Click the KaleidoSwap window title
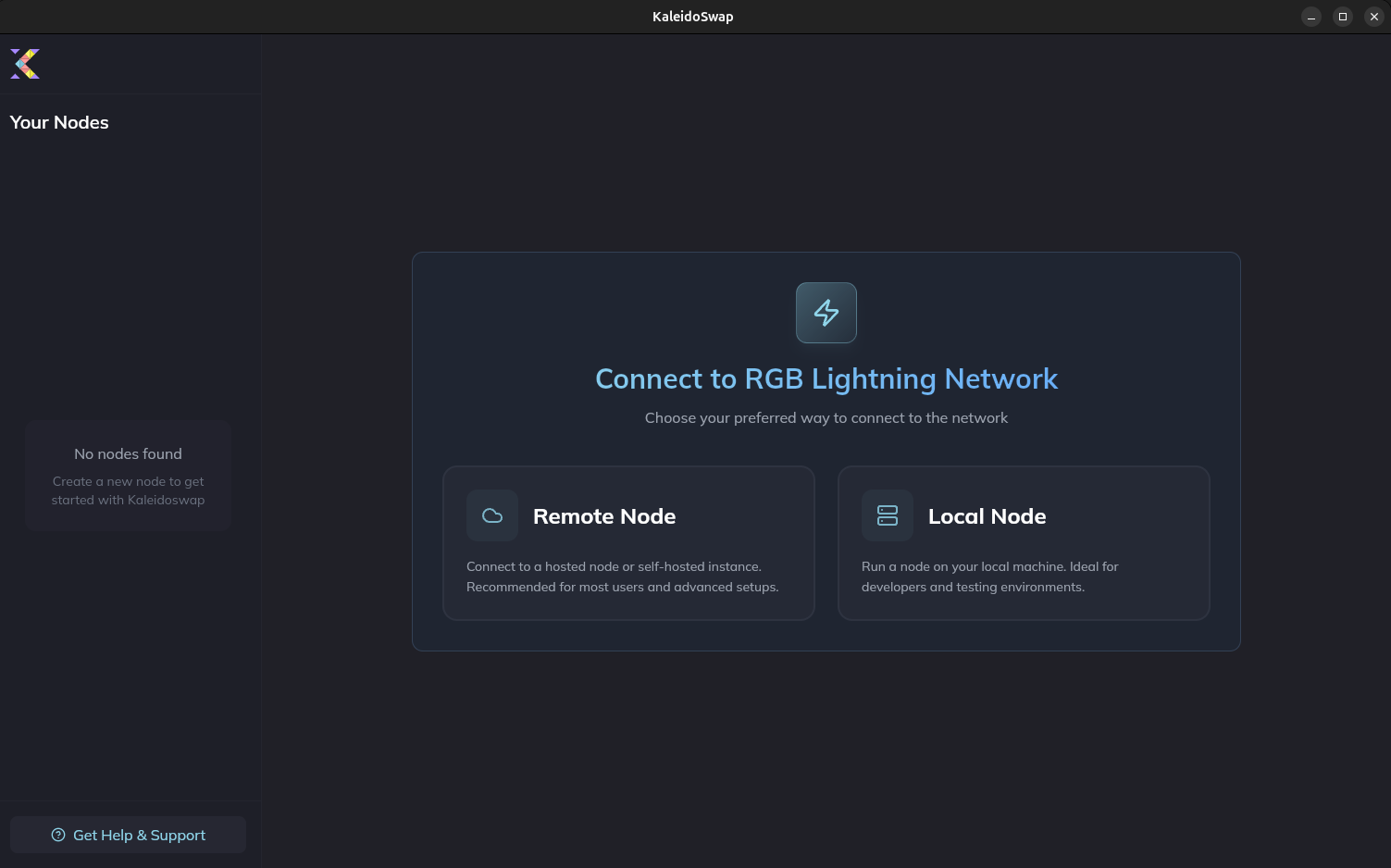 693,17
